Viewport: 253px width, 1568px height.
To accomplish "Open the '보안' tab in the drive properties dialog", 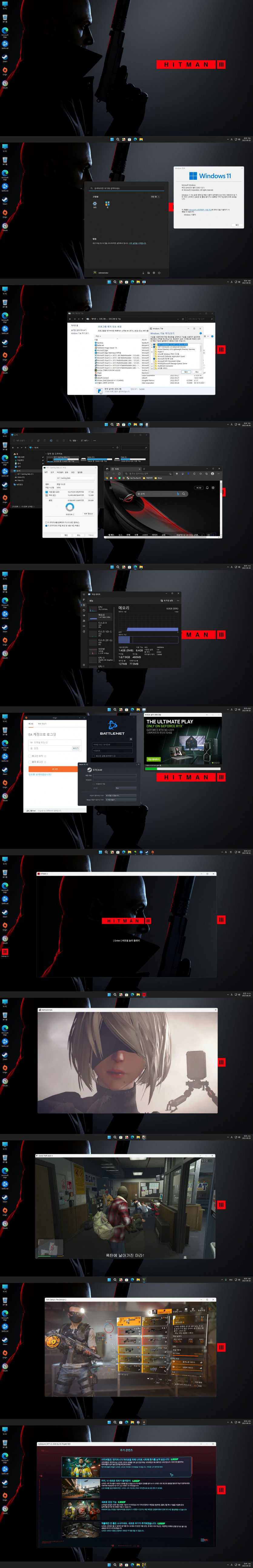I will click(x=73, y=472).
